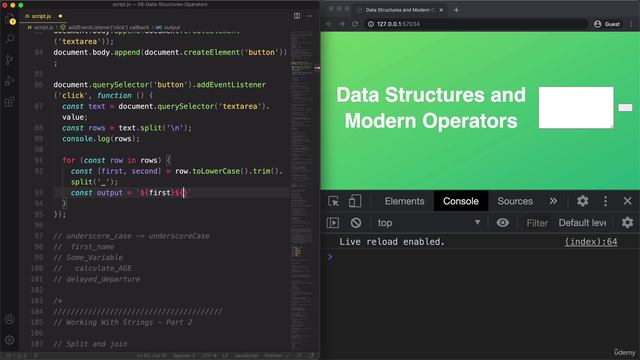Click the output breadcrumb item
Image resolution: width=640 pixels, height=360 pixels.
pos(168,27)
